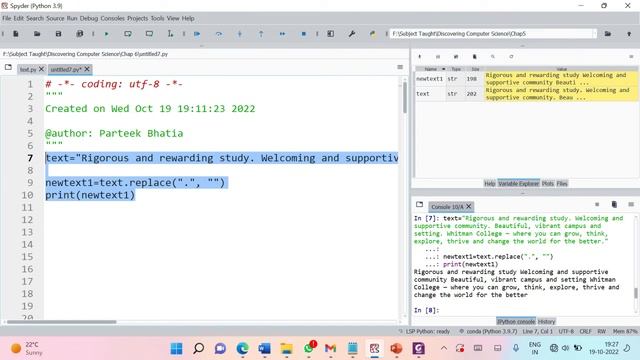This screenshot has height=360, width=640.
Task: Open Debug menu
Action: coord(89,18)
